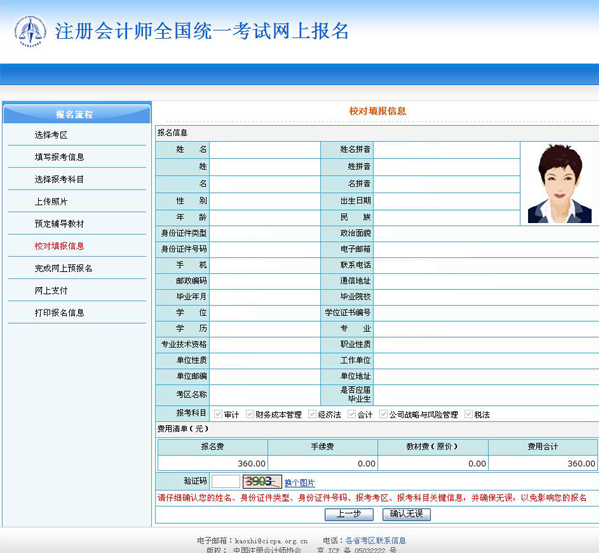Screen dimensions: 600x553
Task: Go to 填写报考信息 step
Action: click(59, 157)
